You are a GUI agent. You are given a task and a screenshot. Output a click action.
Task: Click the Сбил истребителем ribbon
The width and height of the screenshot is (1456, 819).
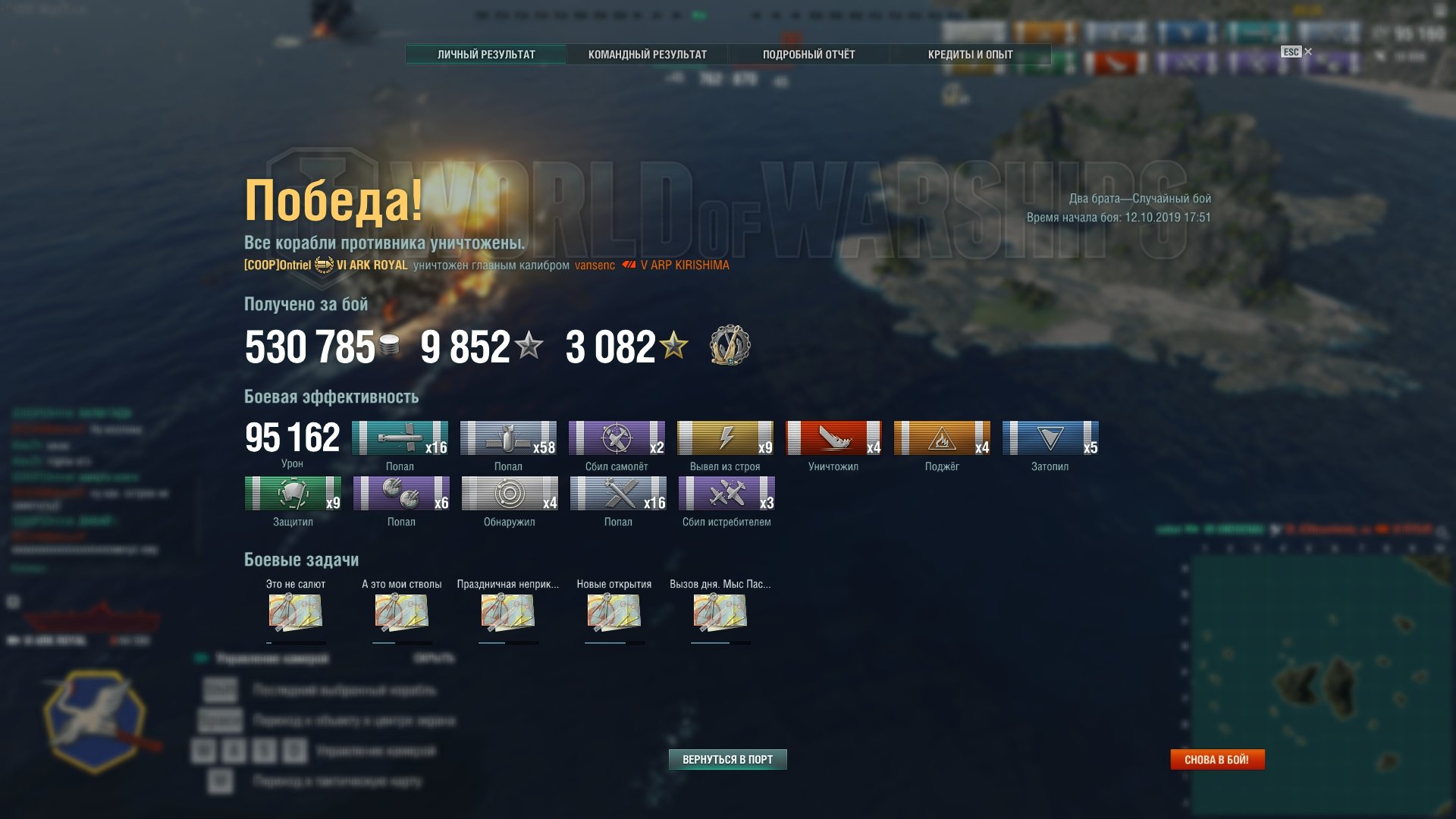(726, 494)
